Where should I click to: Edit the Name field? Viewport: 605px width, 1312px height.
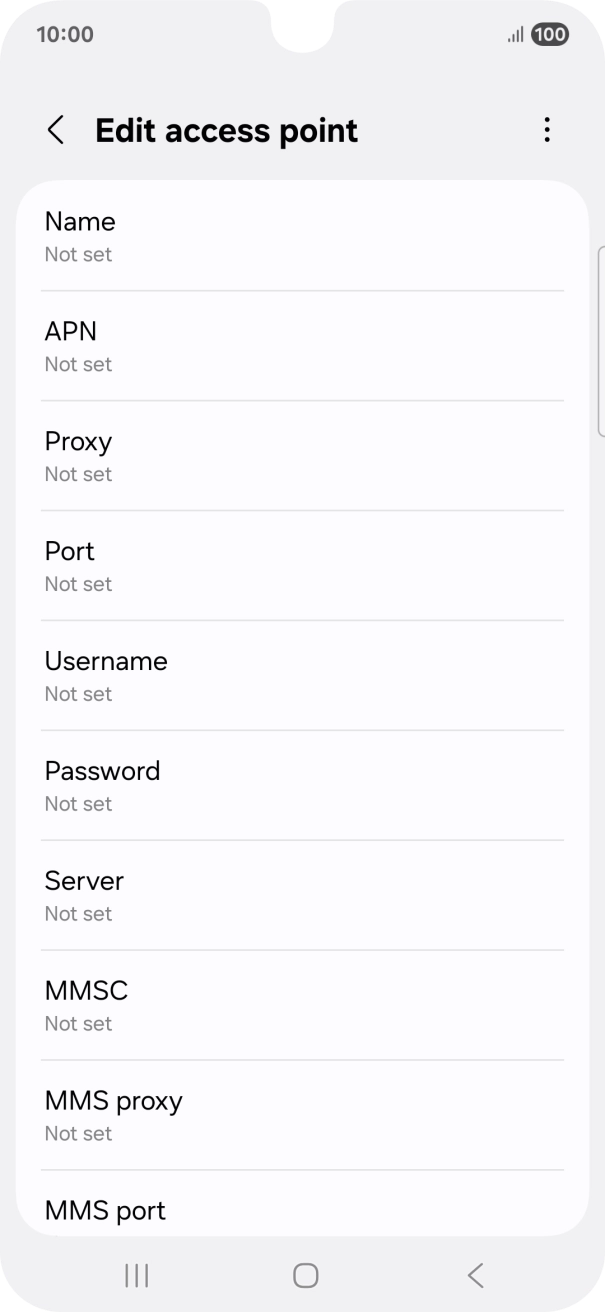point(302,236)
